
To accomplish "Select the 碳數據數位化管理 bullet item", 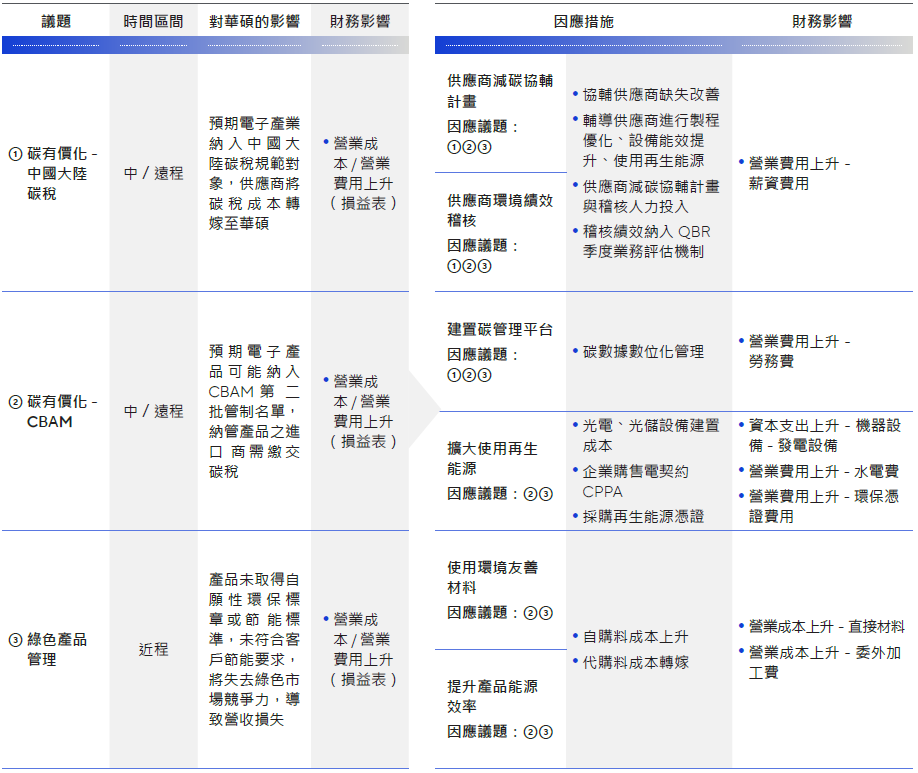I will [643, 352].
